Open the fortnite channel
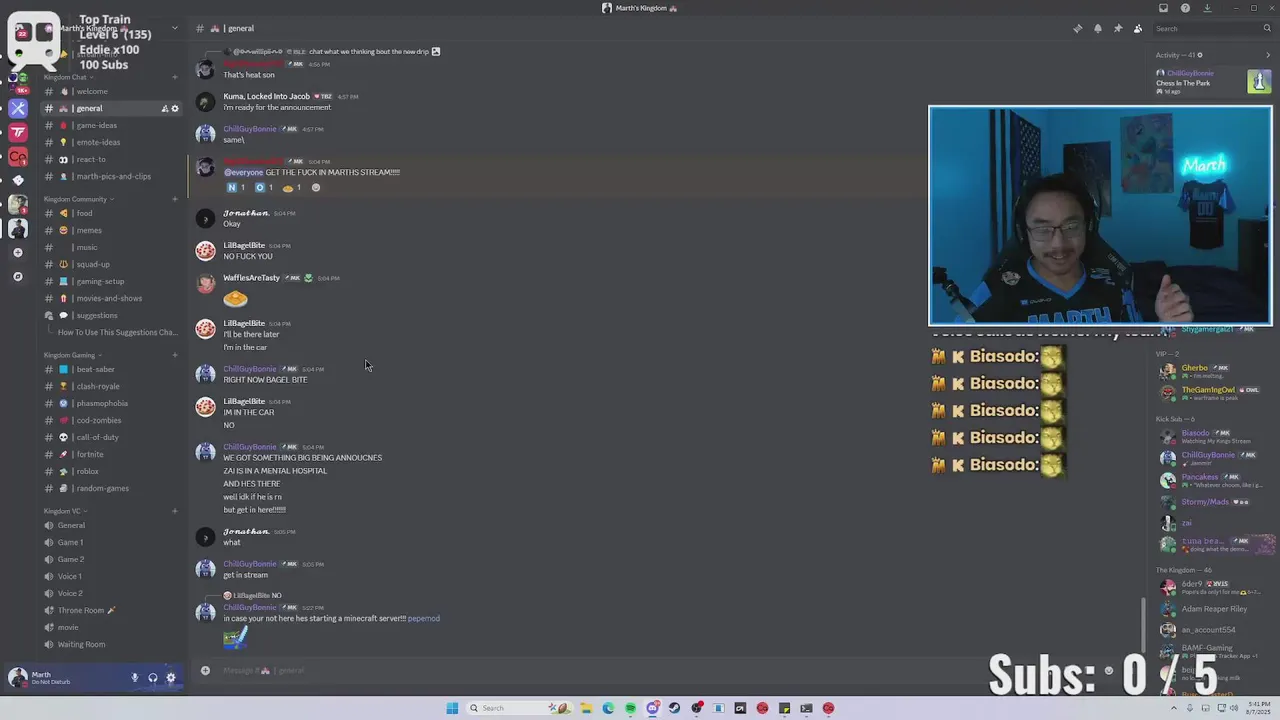The height and width of the screenshot is (720, 1280). [x=112, y=454]
